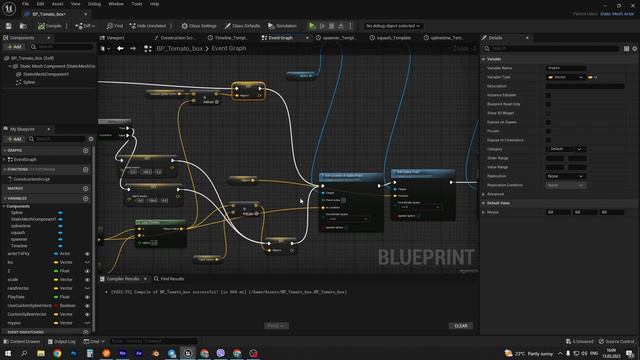
Task: Open the Diff dropdown
Action: (85, 26)
